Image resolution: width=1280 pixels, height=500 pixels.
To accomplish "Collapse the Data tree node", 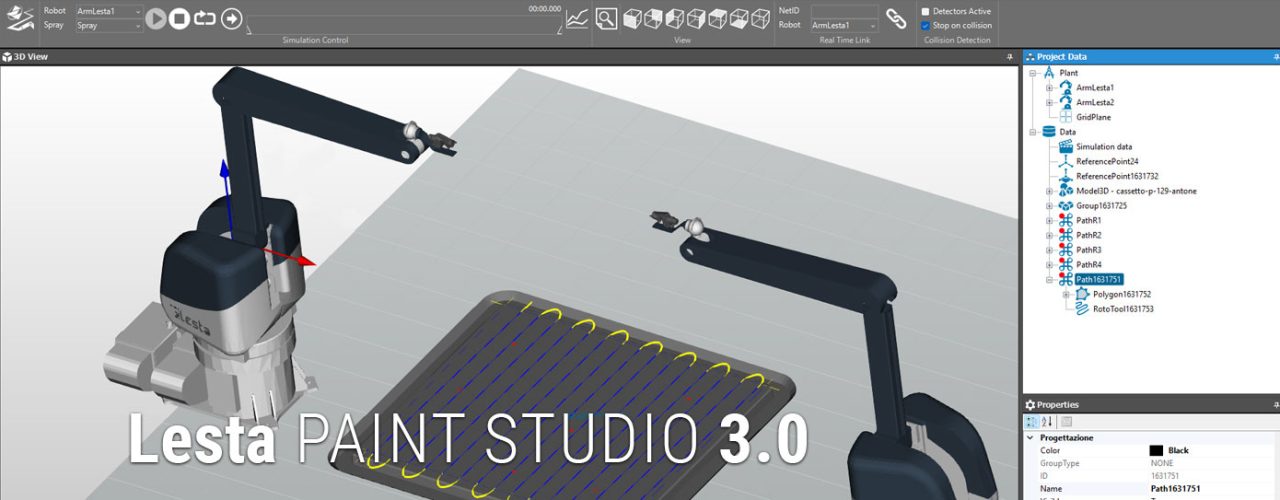I will tap(1033, 131).
